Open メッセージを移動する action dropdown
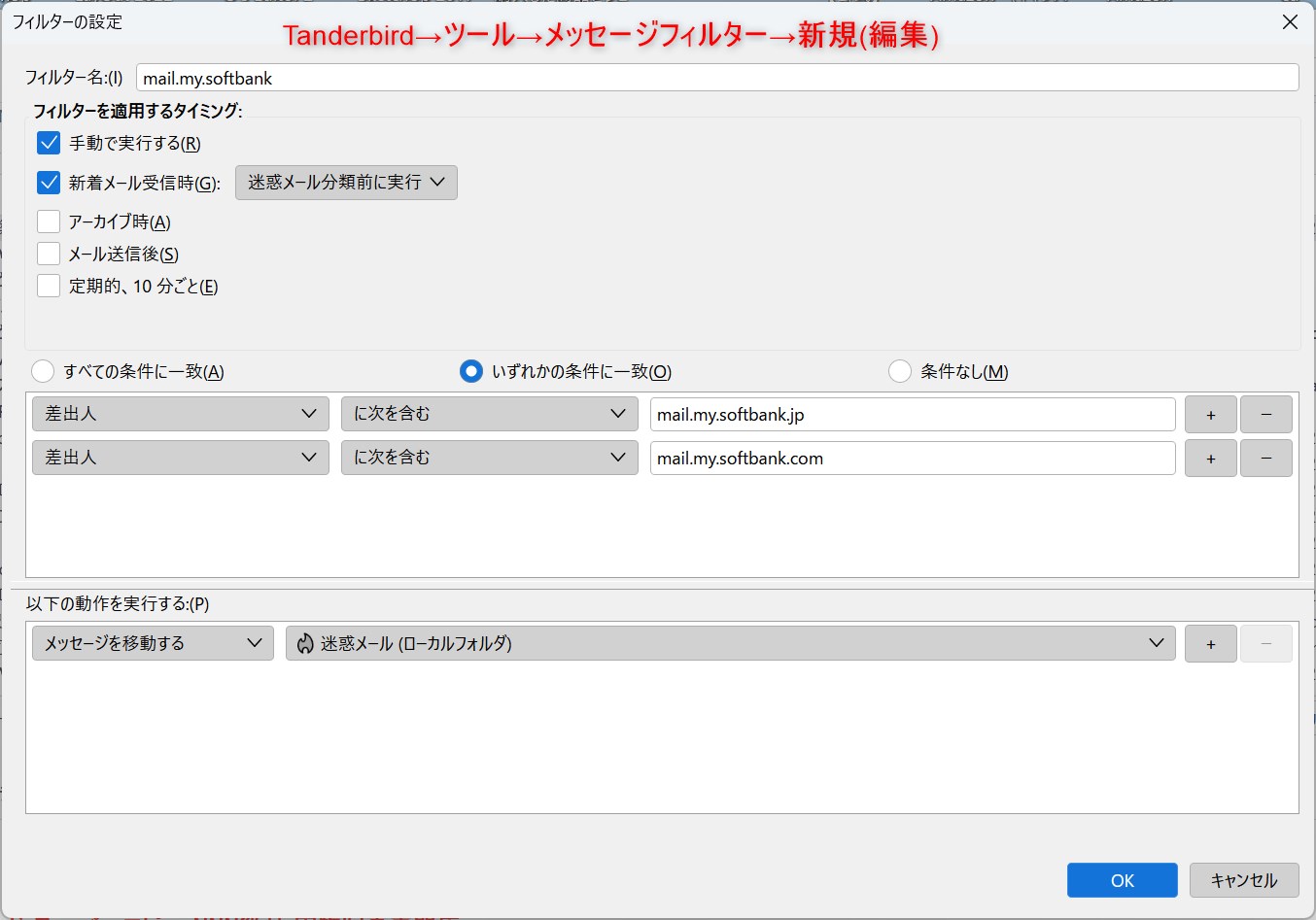This screenshot has width=1316, height=920. point(153,644)
